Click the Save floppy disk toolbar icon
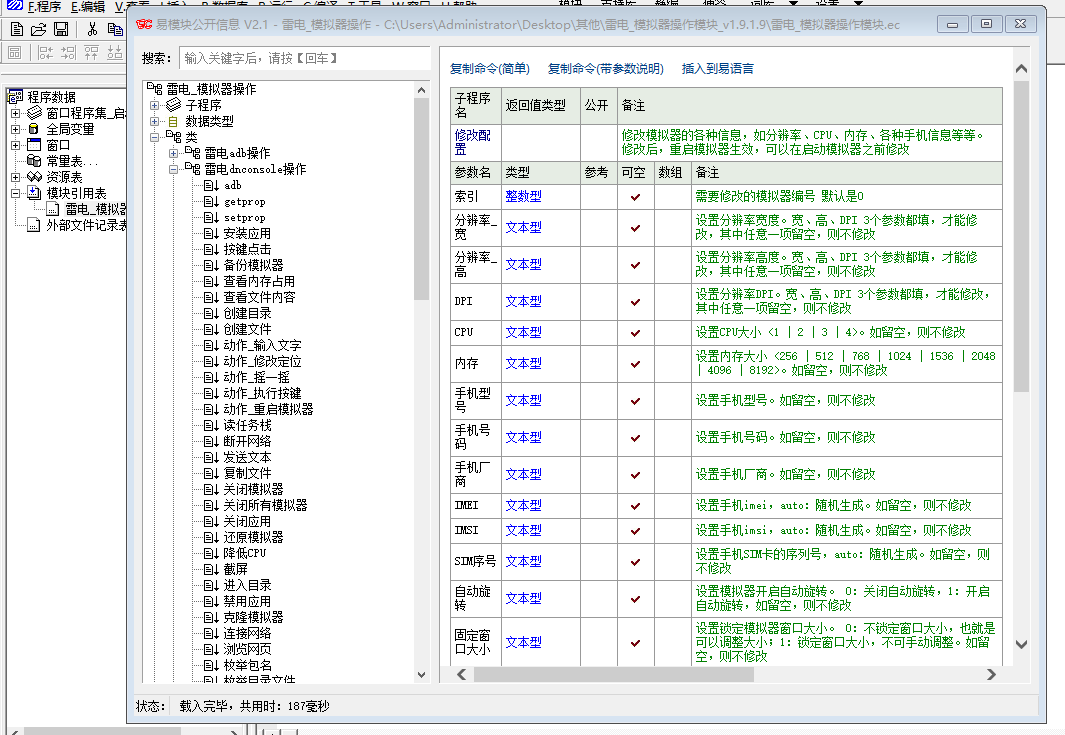Screen dimensions: 1065x735 click(x=61, y=29)
